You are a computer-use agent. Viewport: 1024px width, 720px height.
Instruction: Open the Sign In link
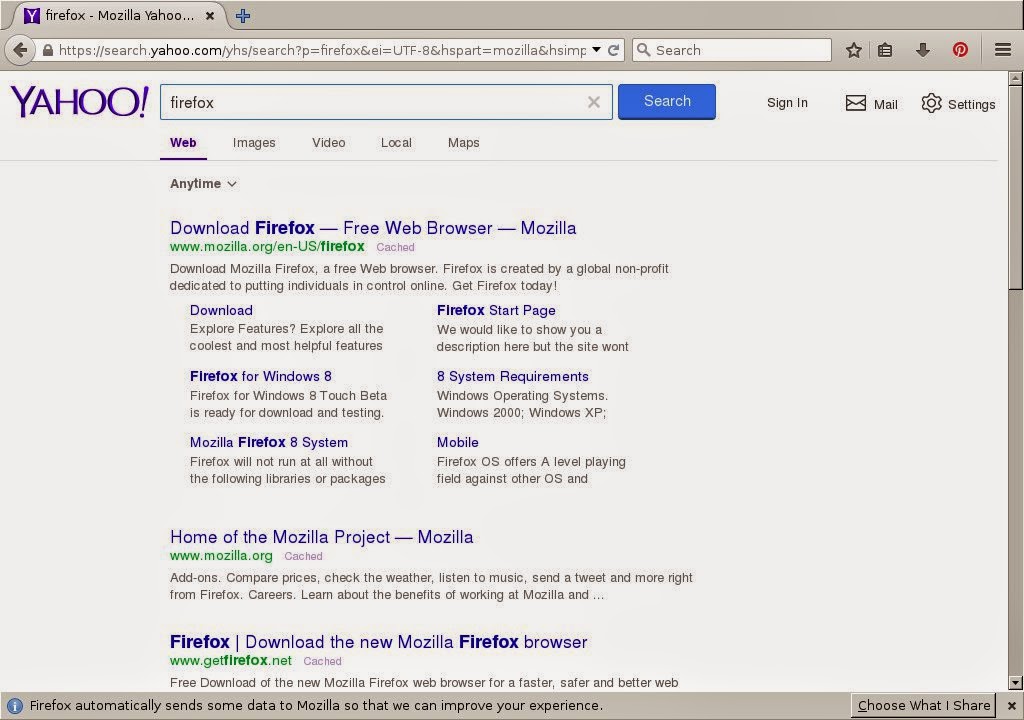coord(787,103)
